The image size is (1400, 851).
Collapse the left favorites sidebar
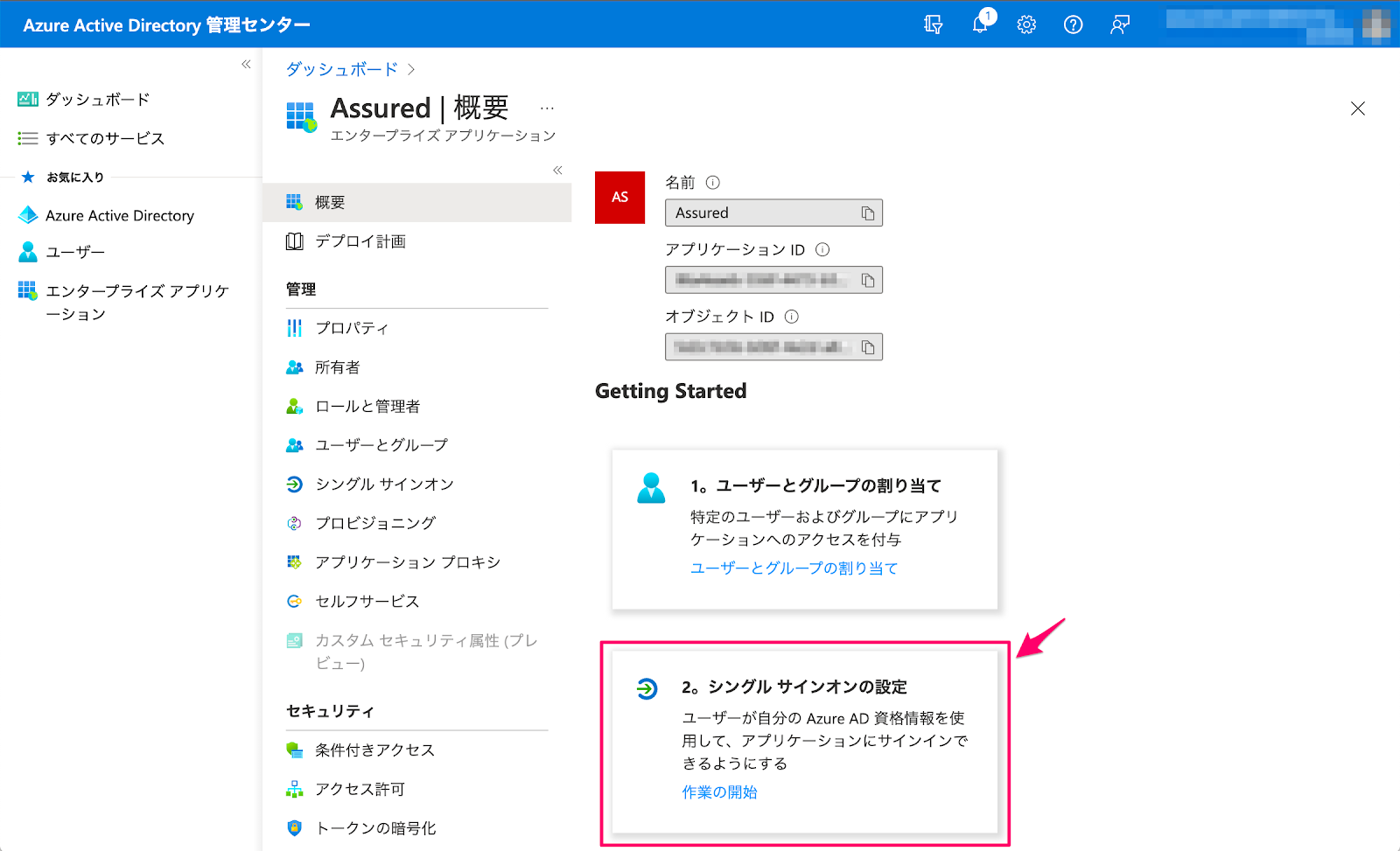[246, 64]
